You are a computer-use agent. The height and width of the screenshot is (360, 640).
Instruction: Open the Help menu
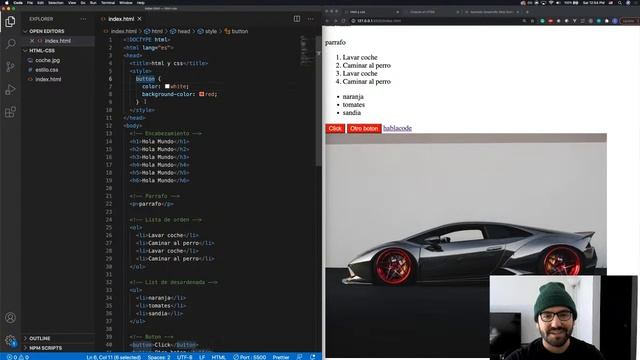140,2
